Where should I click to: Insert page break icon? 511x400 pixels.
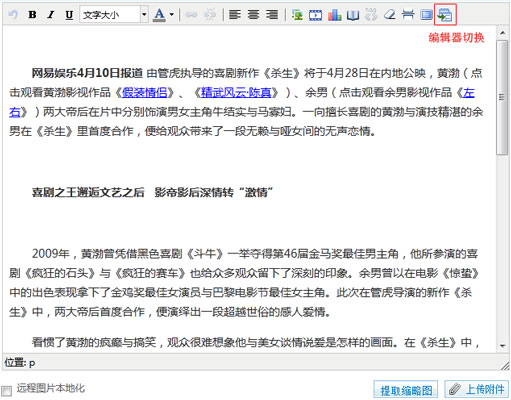pos(408,15)
